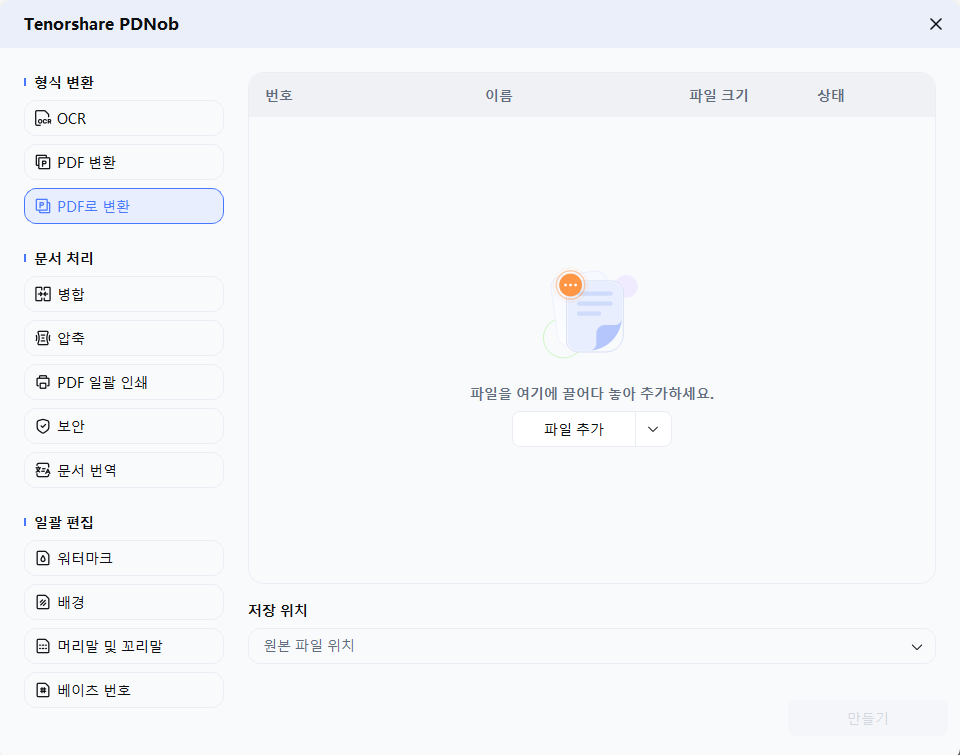960x755 pixels.
Task: Select the 압축 (compress) tool
Action: point(124,338)
